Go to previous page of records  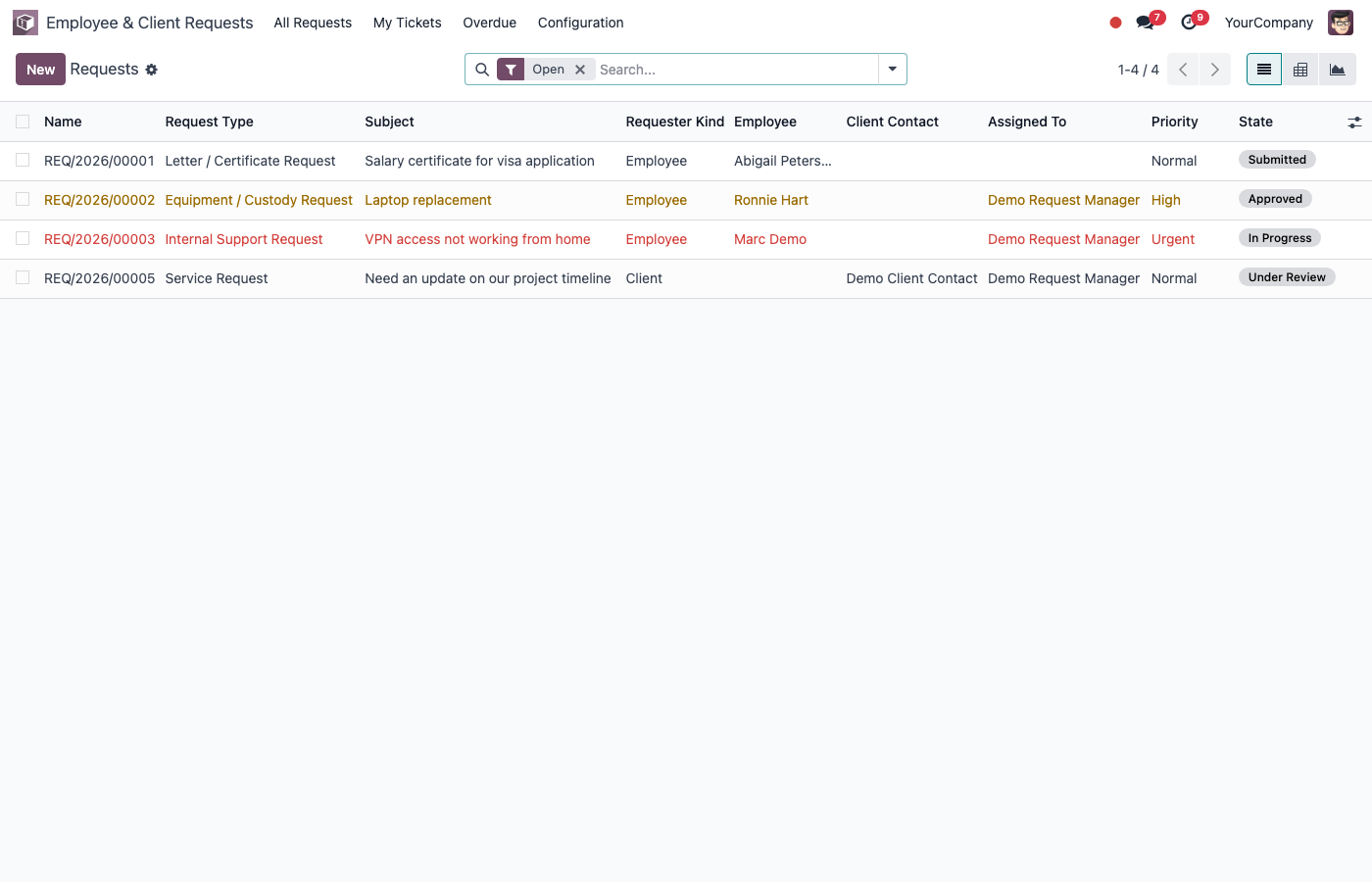click(x=1183, y=70)
